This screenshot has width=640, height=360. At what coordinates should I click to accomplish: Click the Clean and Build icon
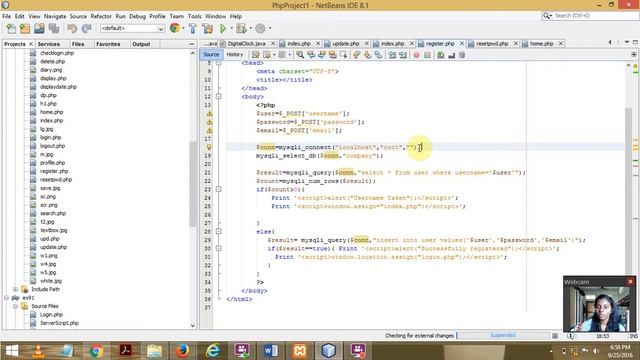tap(207, 28)
